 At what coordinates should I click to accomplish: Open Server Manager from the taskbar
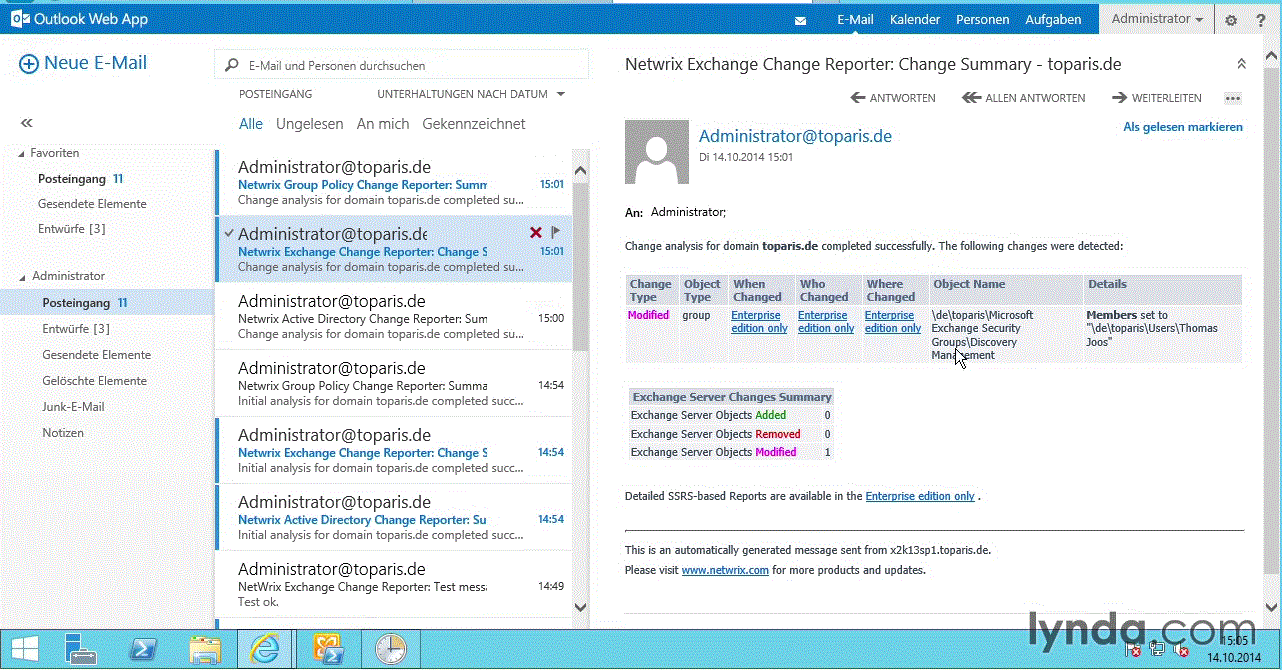click(81, 650)
